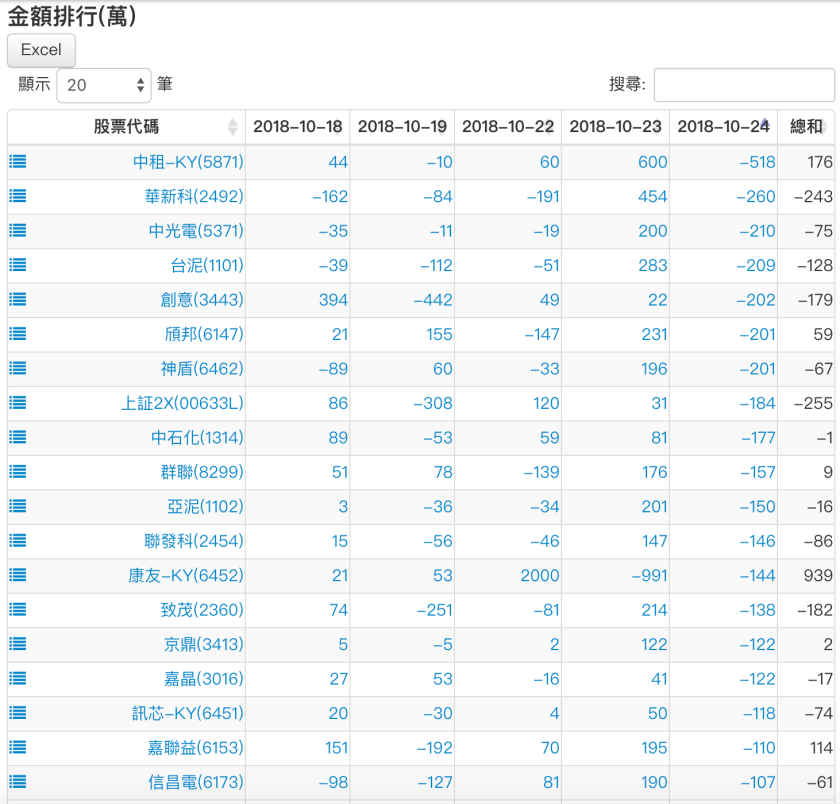The width and height of the screenshot is (840, 804).
Task: Click the Excel export button
Action: point(40,50)
